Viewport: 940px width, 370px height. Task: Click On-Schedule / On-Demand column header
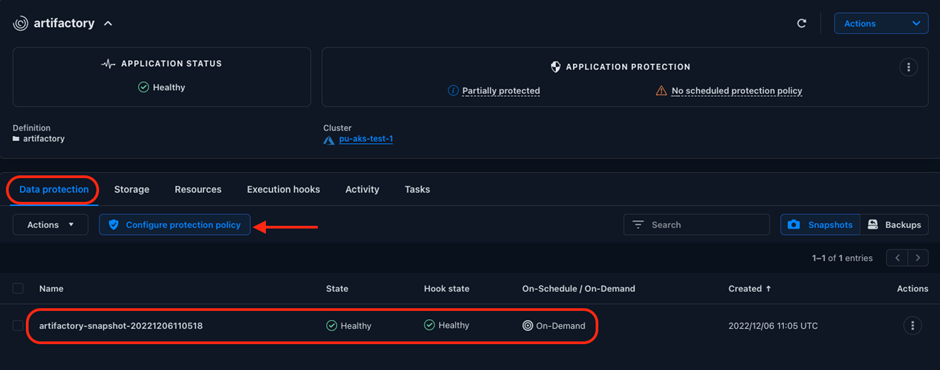[x=579, y=288]
